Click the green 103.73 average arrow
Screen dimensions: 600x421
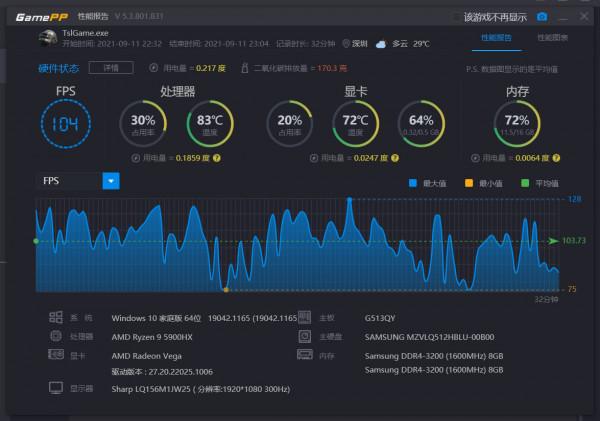point(553,241)
